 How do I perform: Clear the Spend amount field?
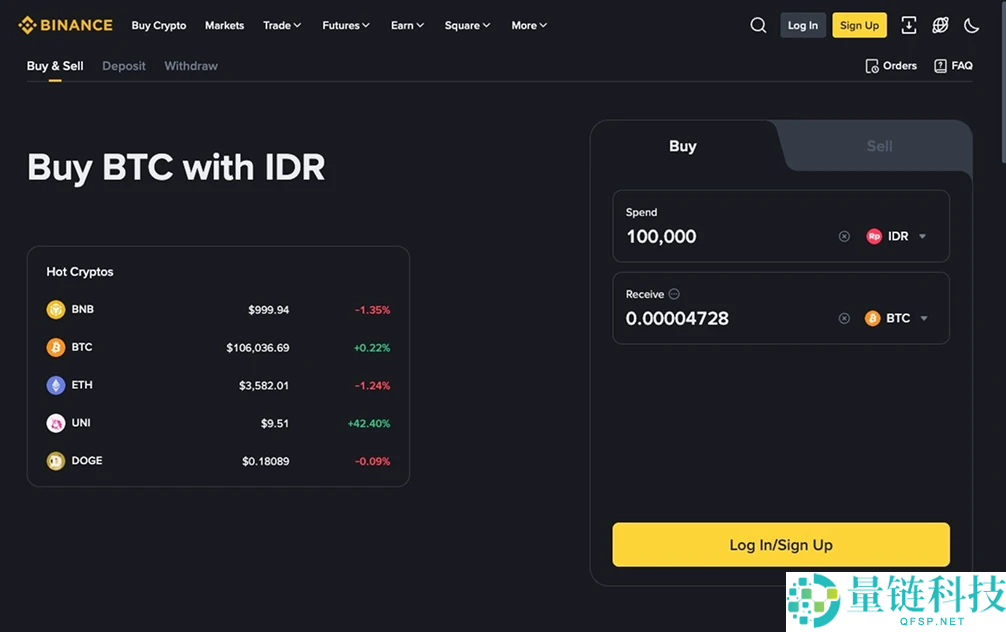point(844,237)
